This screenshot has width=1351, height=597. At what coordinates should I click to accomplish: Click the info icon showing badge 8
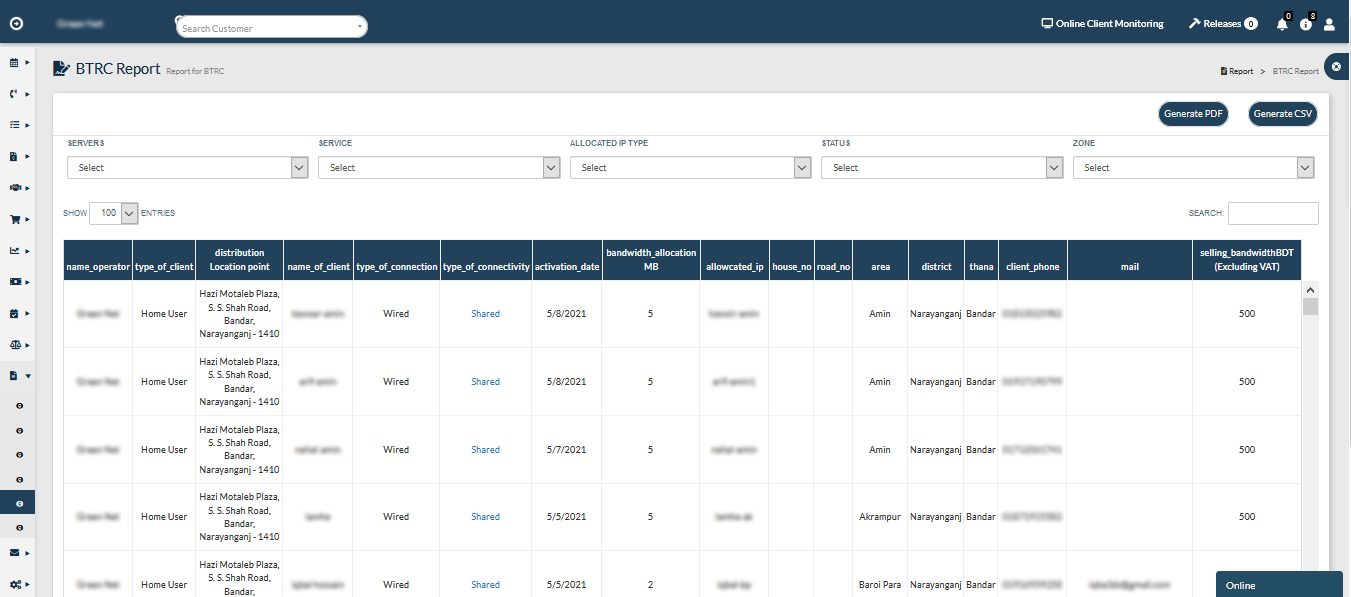coord(1306,24)
